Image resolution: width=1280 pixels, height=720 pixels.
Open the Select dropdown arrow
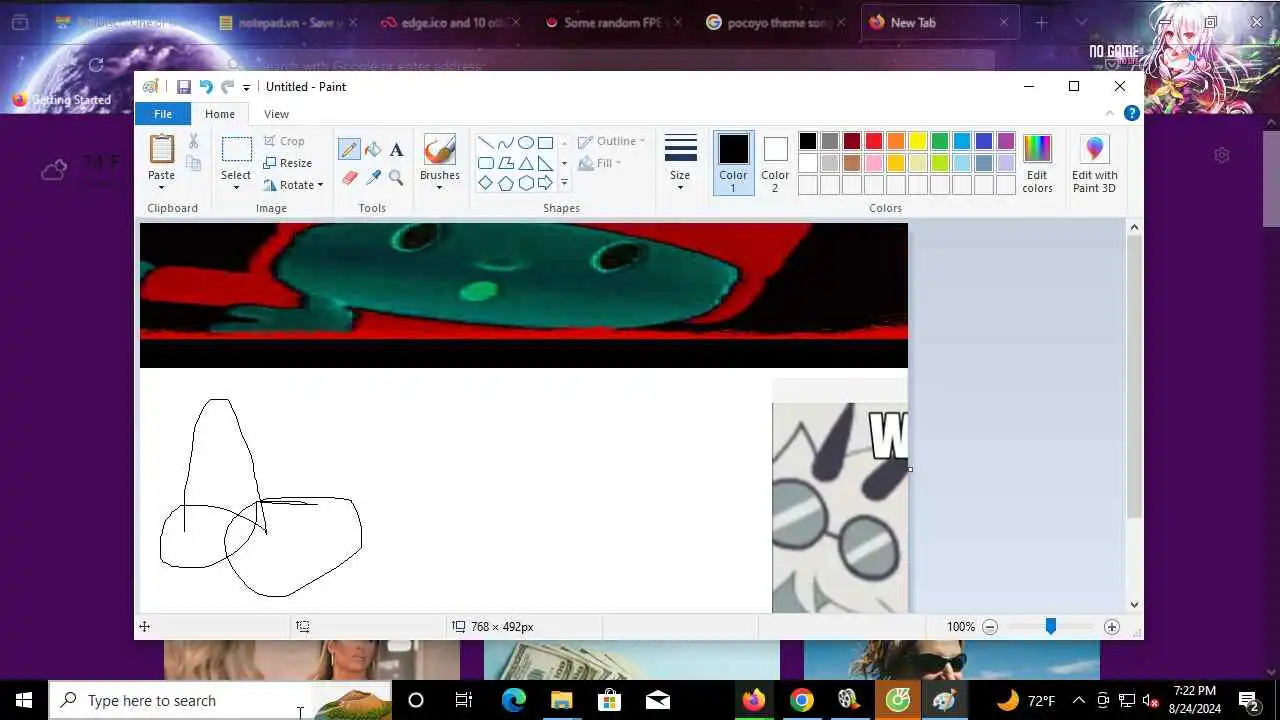tap(236, 188)
